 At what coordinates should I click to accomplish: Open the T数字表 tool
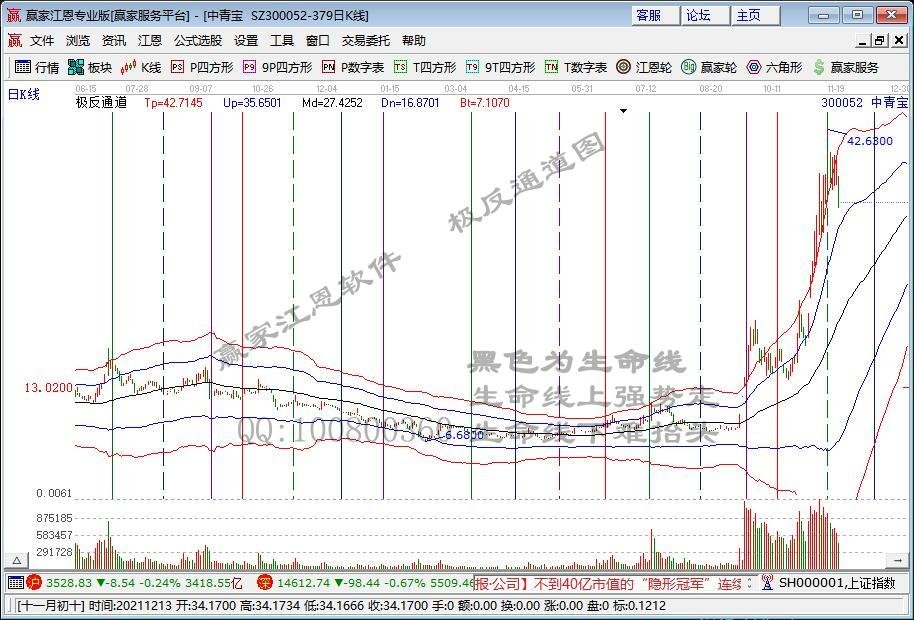[x=576, y=68]
